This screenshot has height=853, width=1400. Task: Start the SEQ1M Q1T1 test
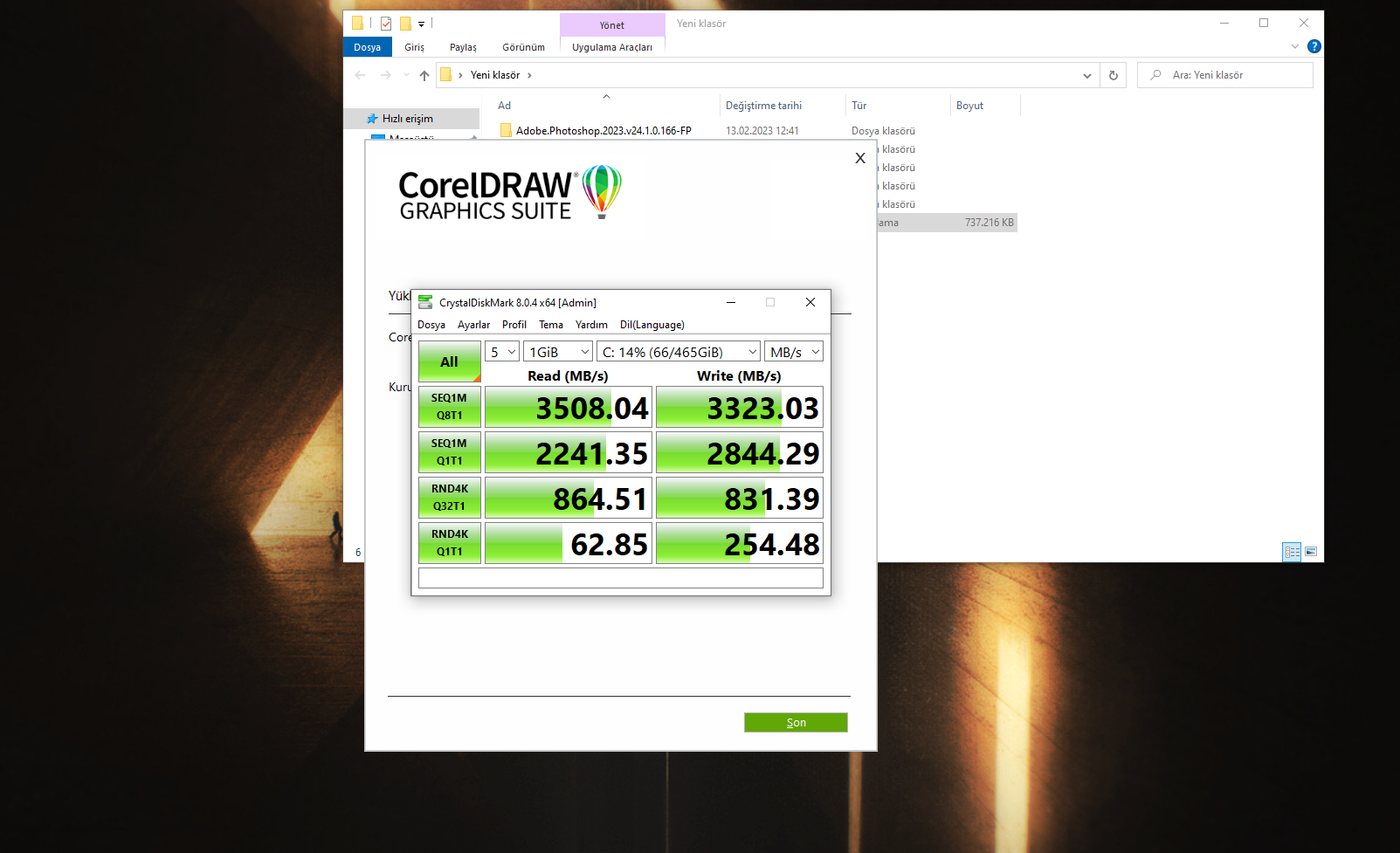click(x=450, y=452)
